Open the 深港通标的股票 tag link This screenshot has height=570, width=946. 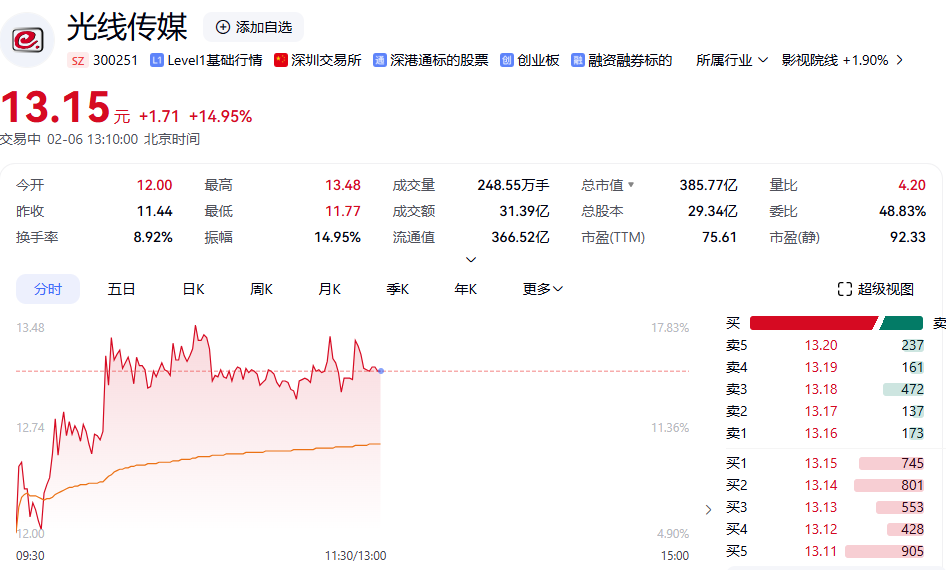[x=439, y=60]
